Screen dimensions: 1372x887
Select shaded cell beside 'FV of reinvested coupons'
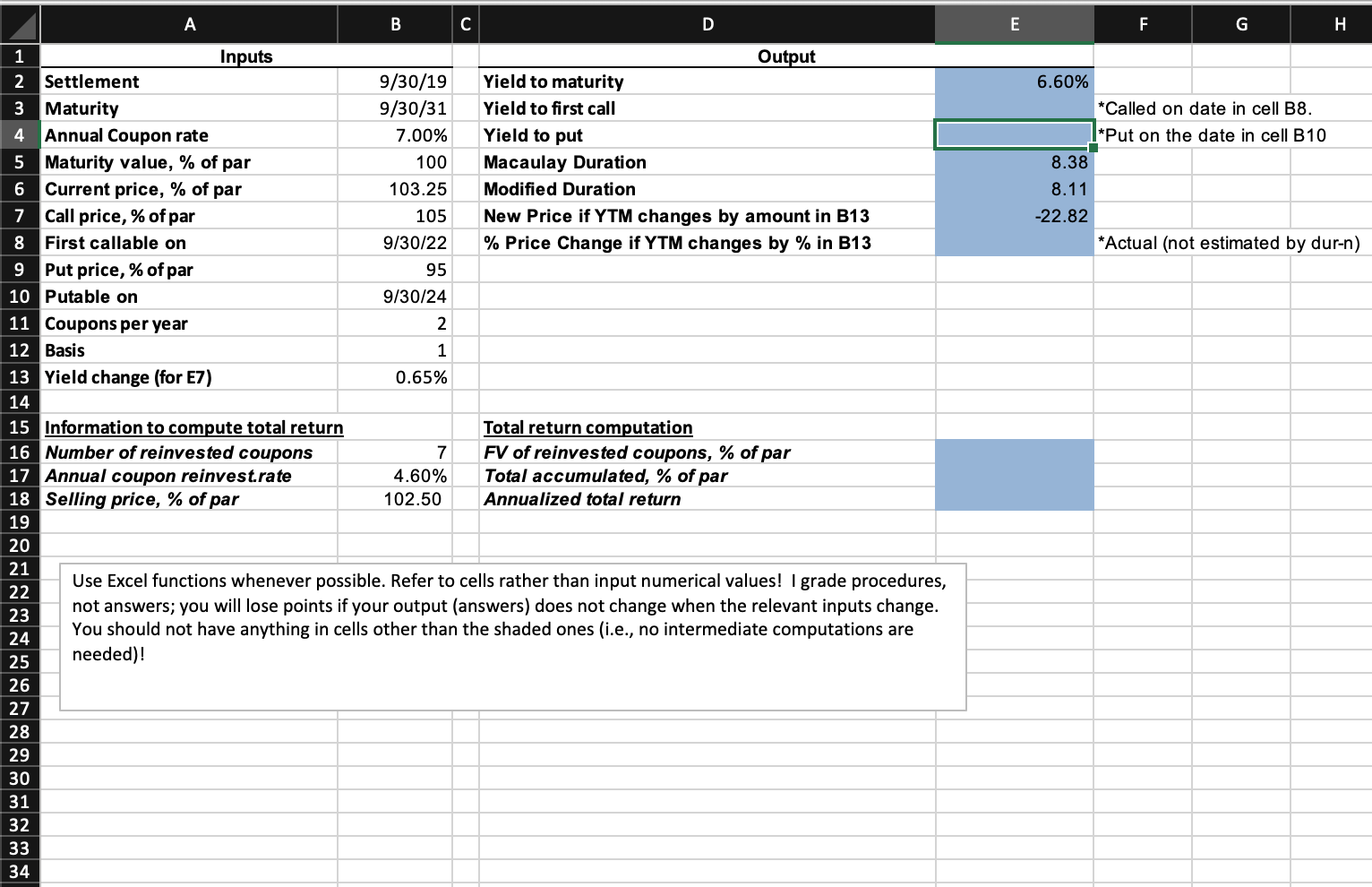(1015, 452)
